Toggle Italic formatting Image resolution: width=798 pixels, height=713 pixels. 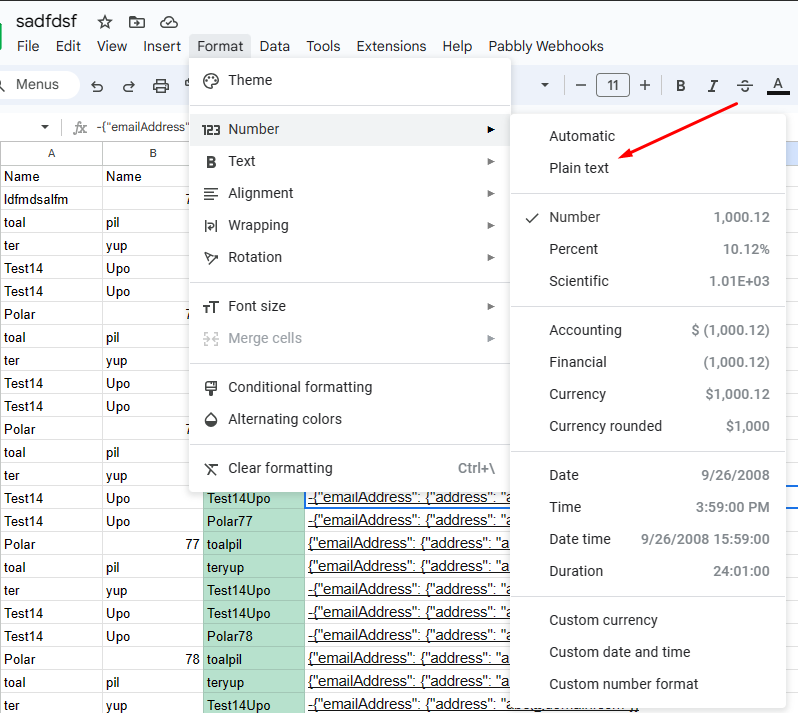pyautogui.click(x=713, y=86)
